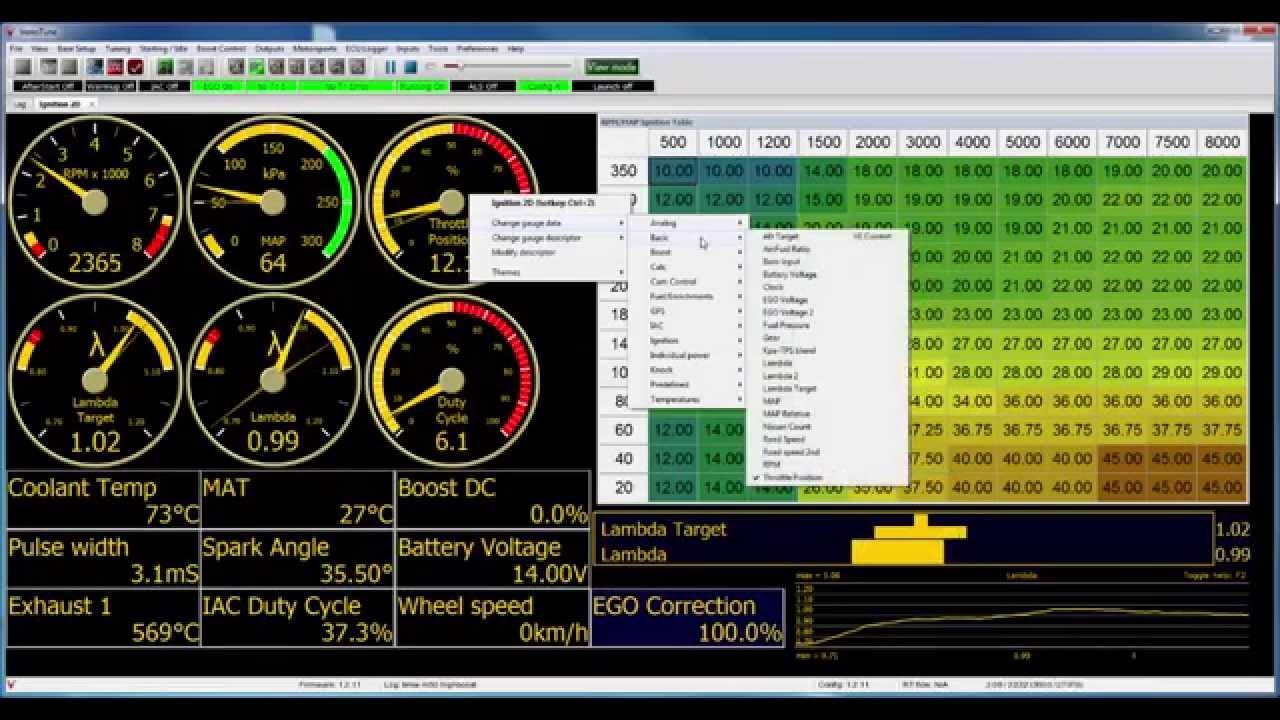Open the Tuning menu
The image size is (1280, 720).
pos(118,48)
